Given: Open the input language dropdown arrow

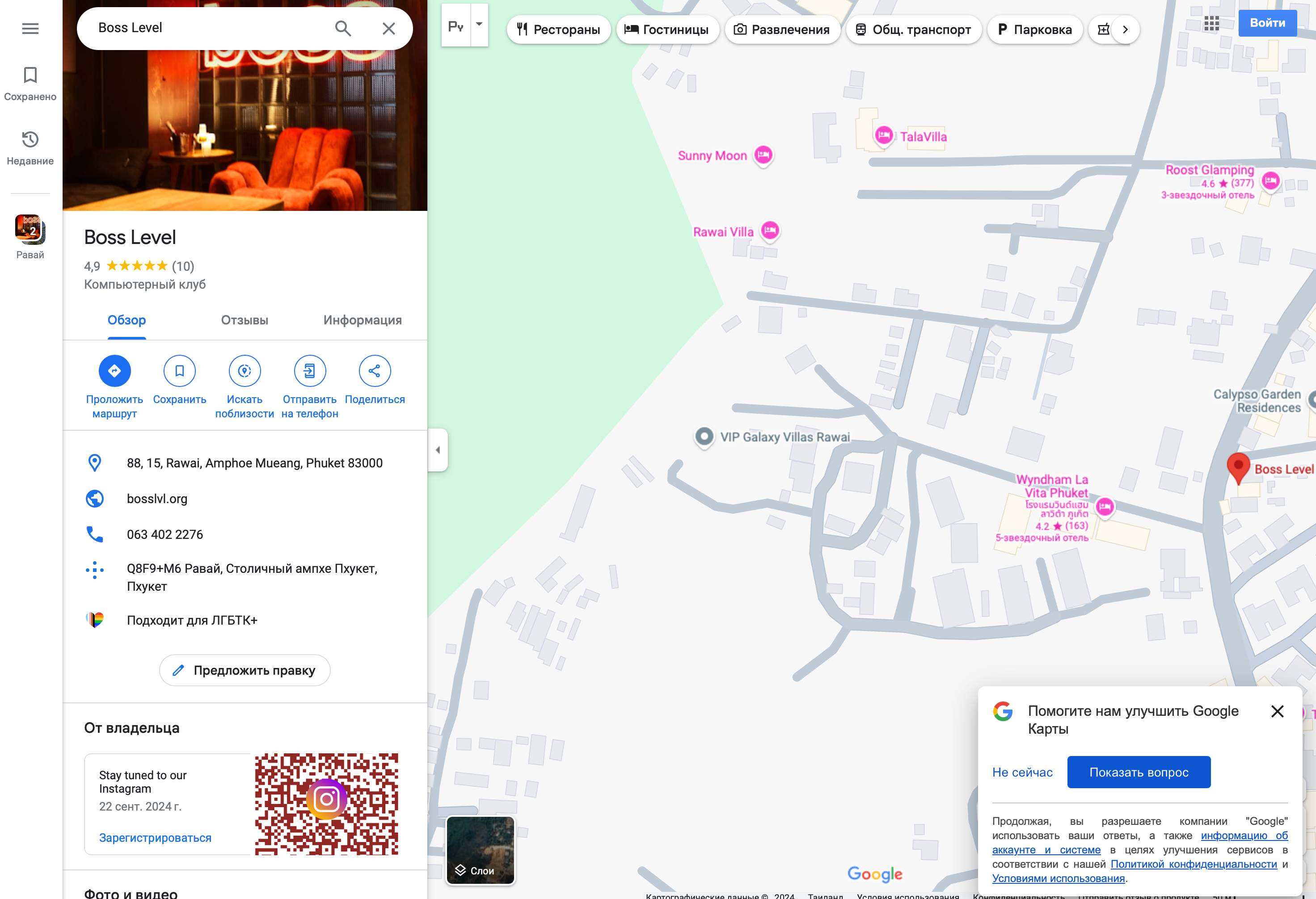Looking at the screenshot, I should (x=479, y=25).
